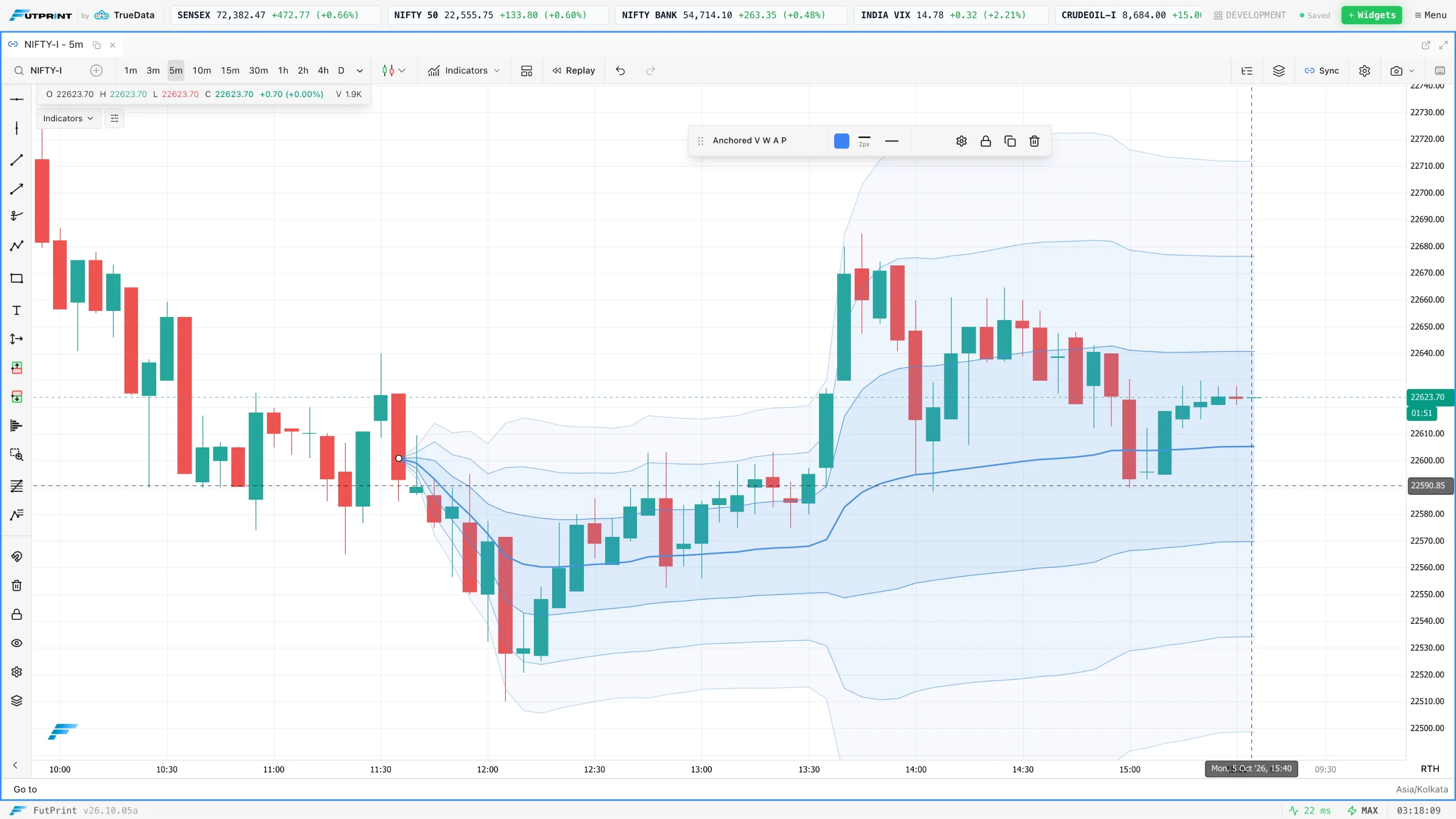Toggle drawings visibility eye icon

pyautogui.click(x=16, y=643)
